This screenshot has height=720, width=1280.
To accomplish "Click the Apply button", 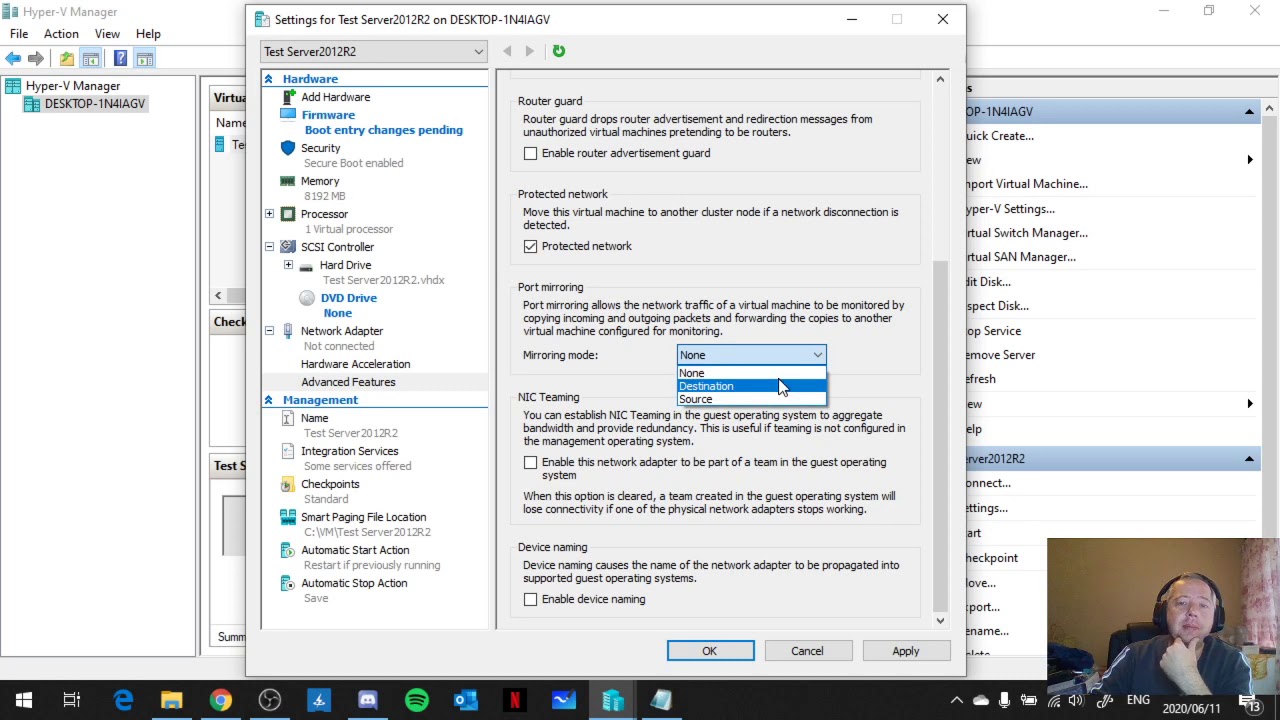I will point(905,651).
